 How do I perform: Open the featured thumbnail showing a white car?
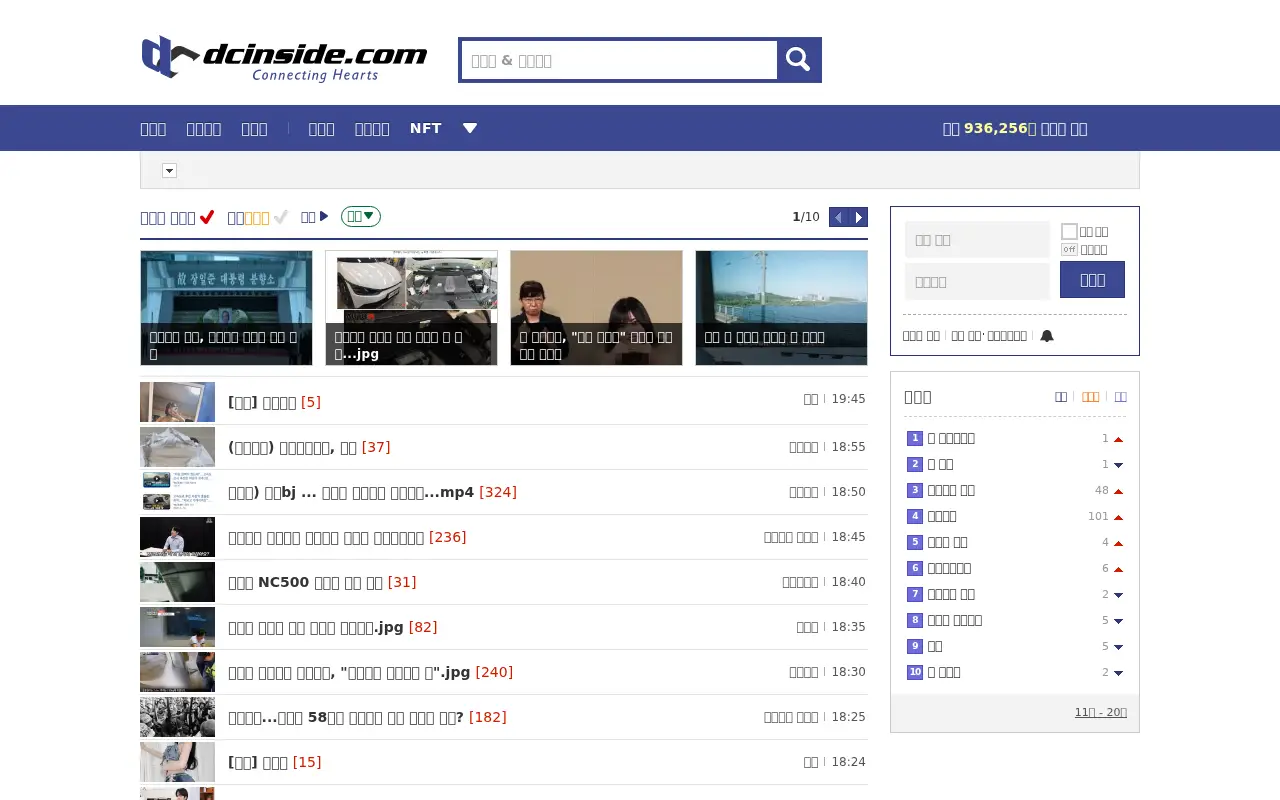point(411,308)
